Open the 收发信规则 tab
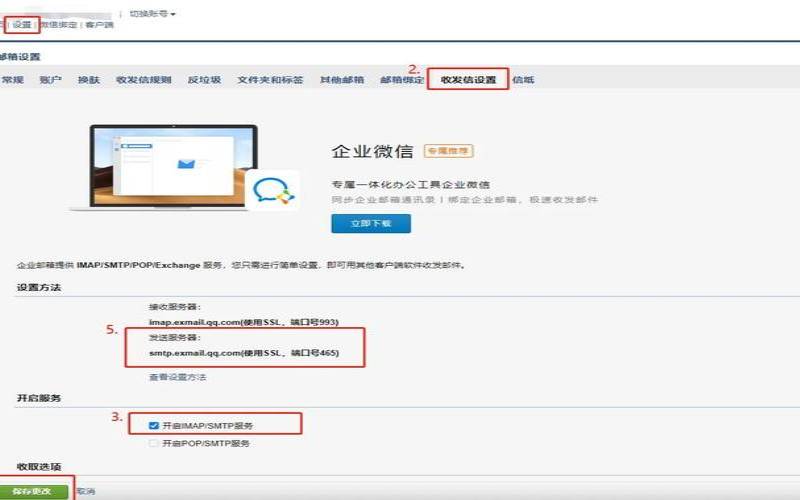This screenshot has height=500, width=800. (144, 80)
